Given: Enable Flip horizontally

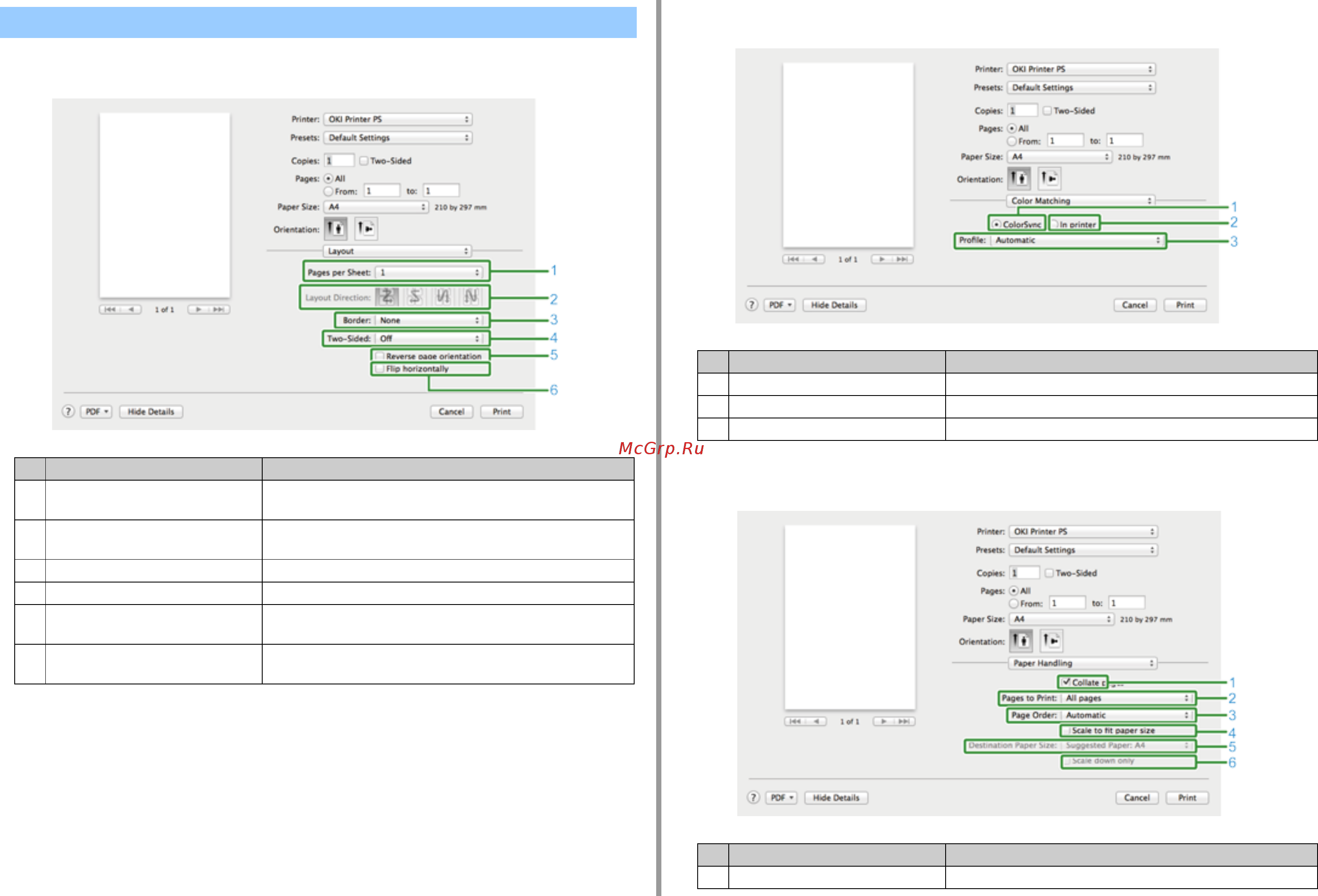Looking at the screenshot, I should click(380, 368).
